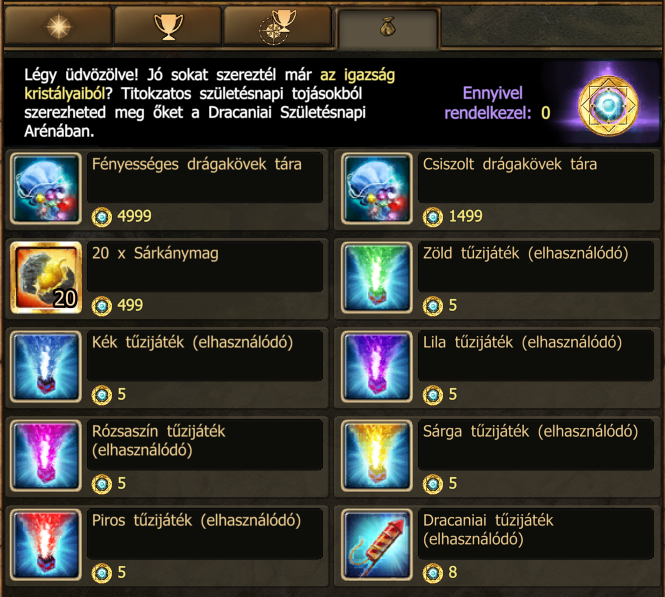Choose the Sárga tűzijáték yellow firework icon
The image size is (665, 597).
tap(377, 455)
